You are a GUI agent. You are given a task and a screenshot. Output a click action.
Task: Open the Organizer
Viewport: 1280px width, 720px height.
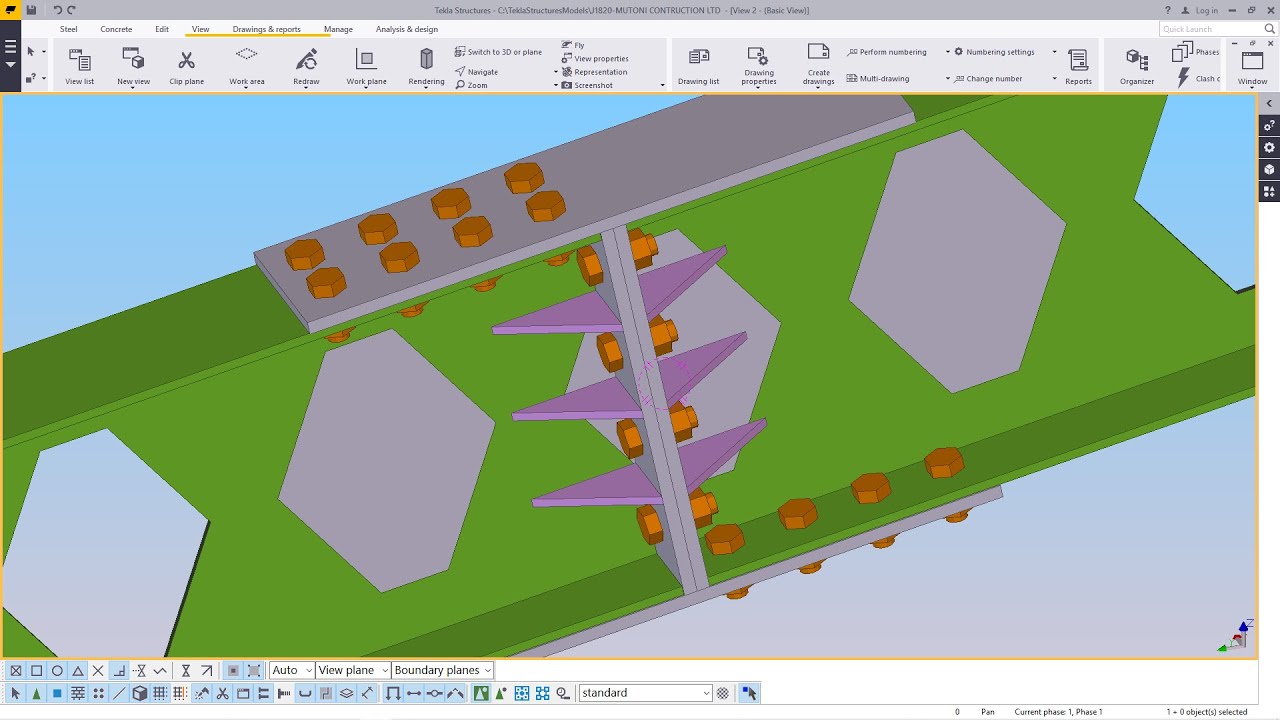1137,66
